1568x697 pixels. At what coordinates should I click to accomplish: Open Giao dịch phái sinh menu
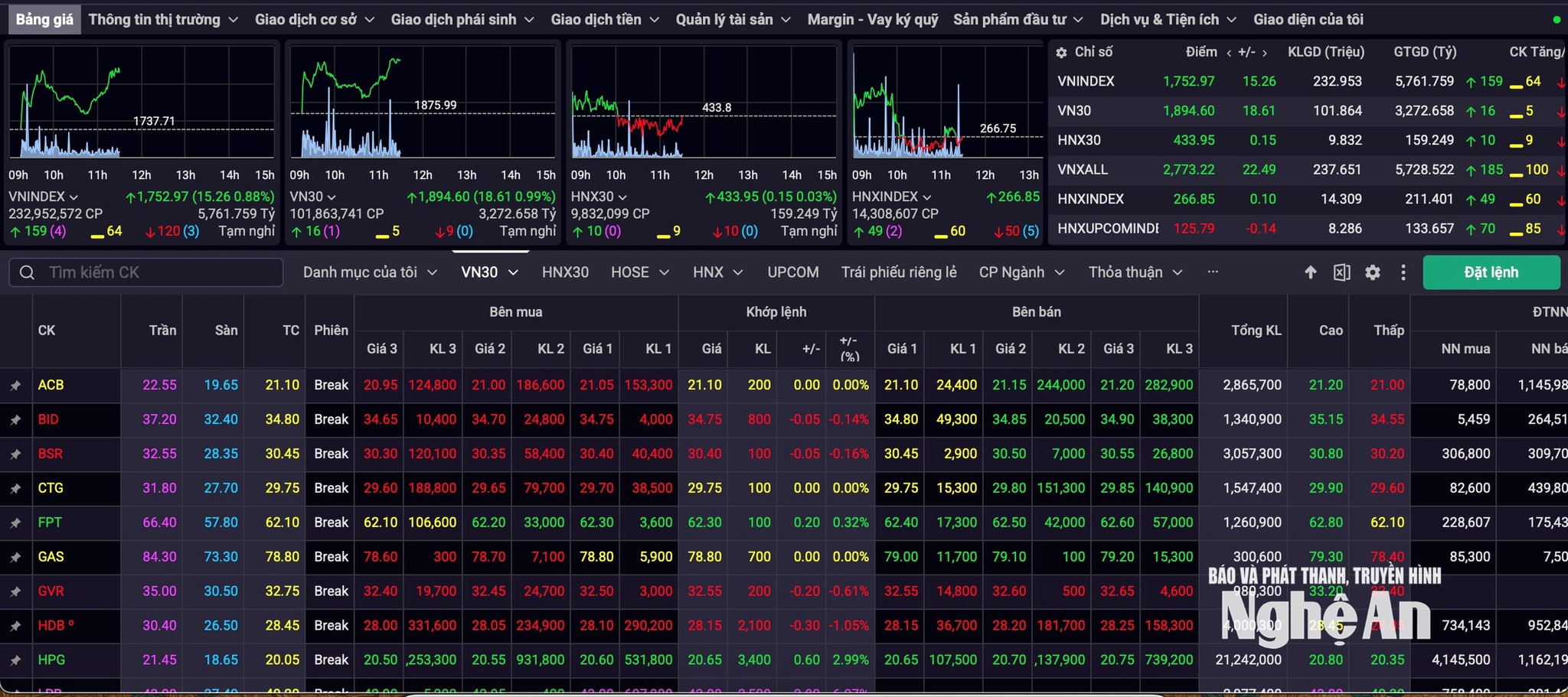coord(462,19)
